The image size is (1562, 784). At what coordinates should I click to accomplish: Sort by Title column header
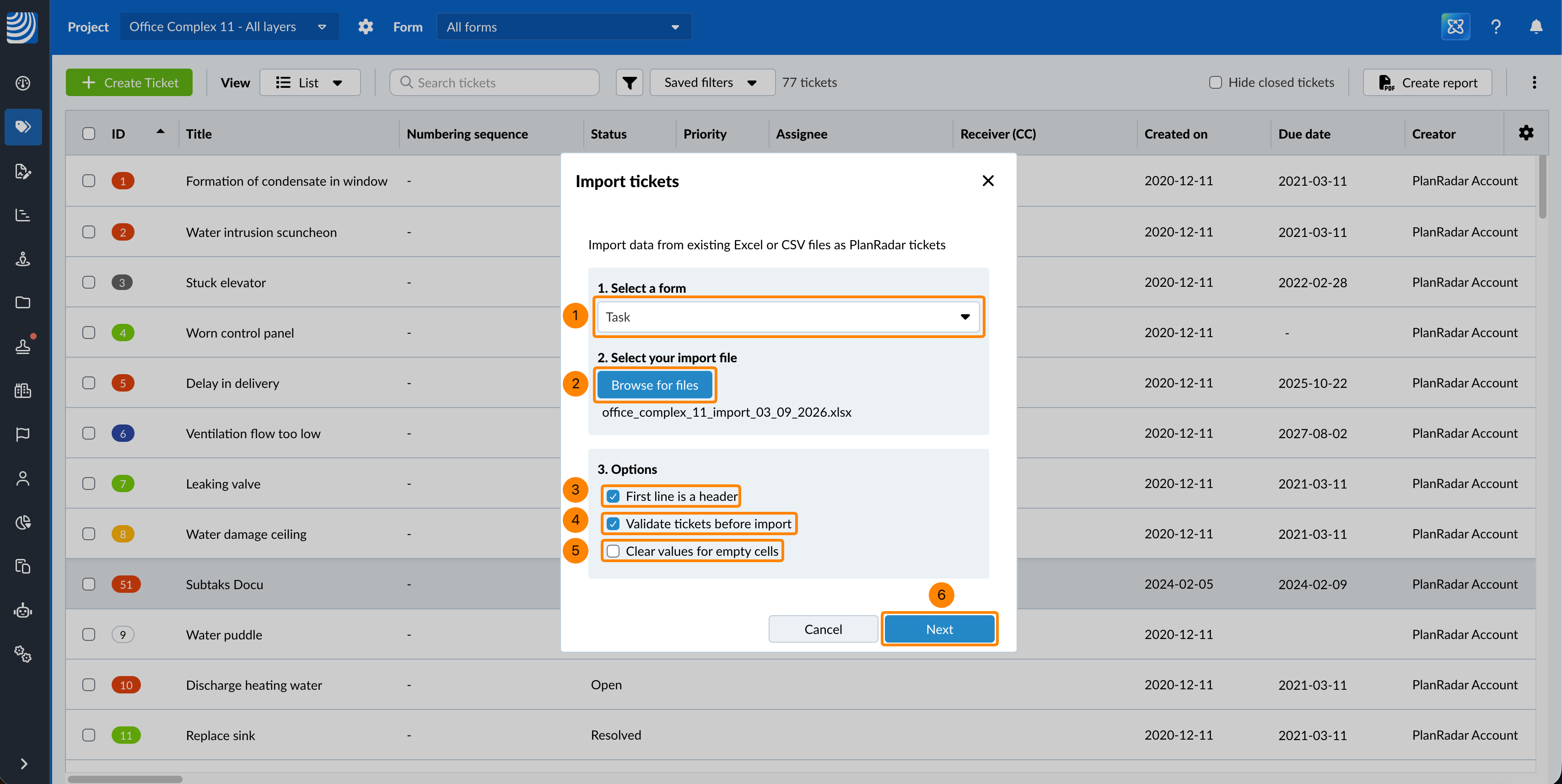click(199, 134)
